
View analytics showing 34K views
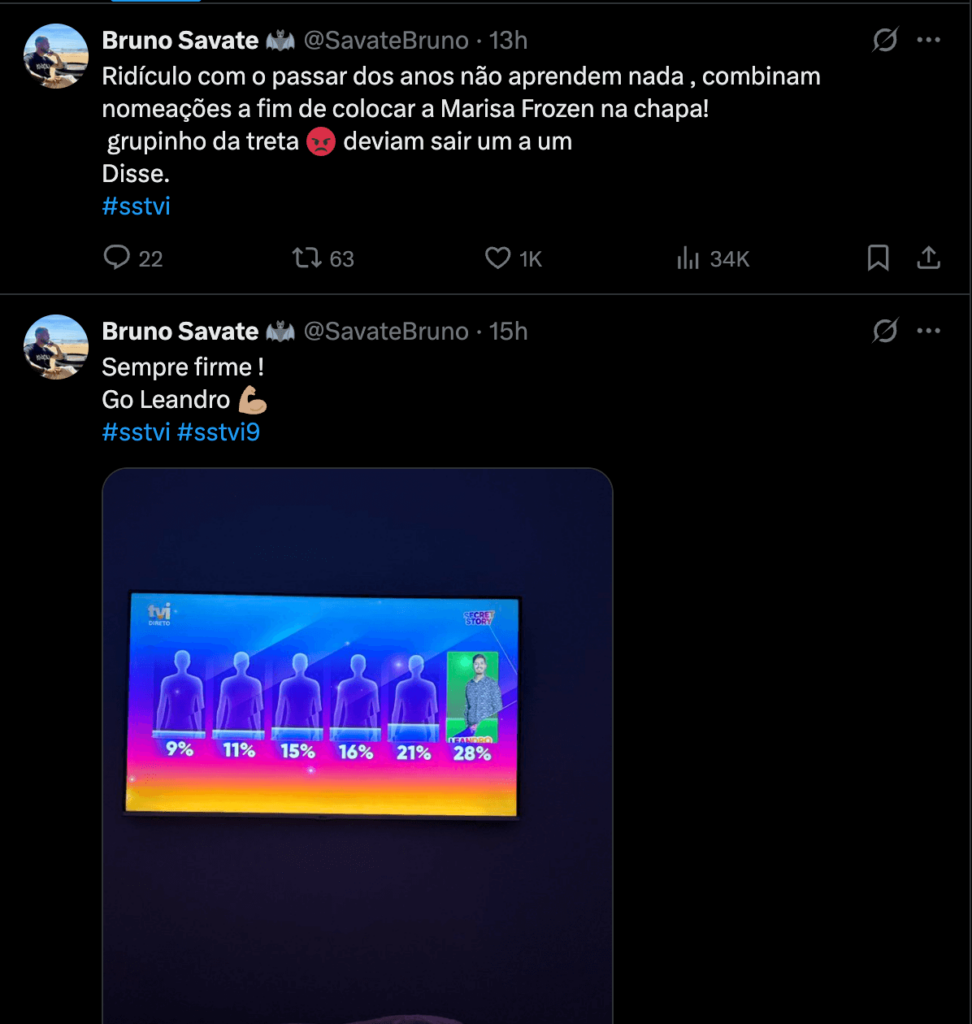pos(689,258)
